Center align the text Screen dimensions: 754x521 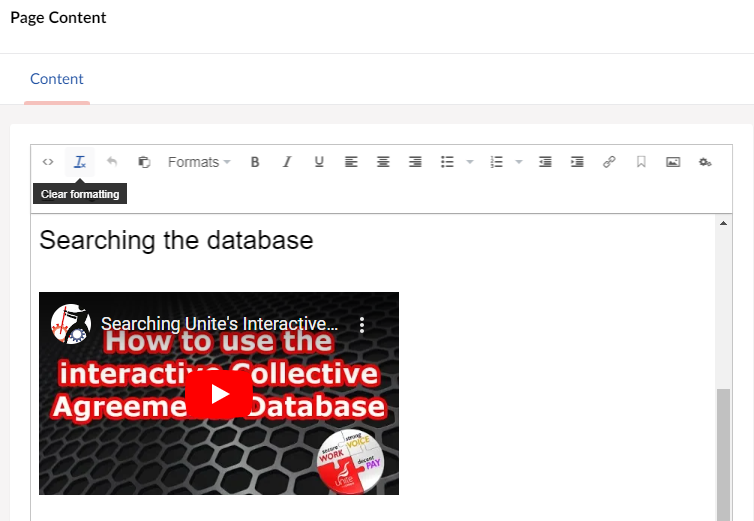[x=383, y=162]
